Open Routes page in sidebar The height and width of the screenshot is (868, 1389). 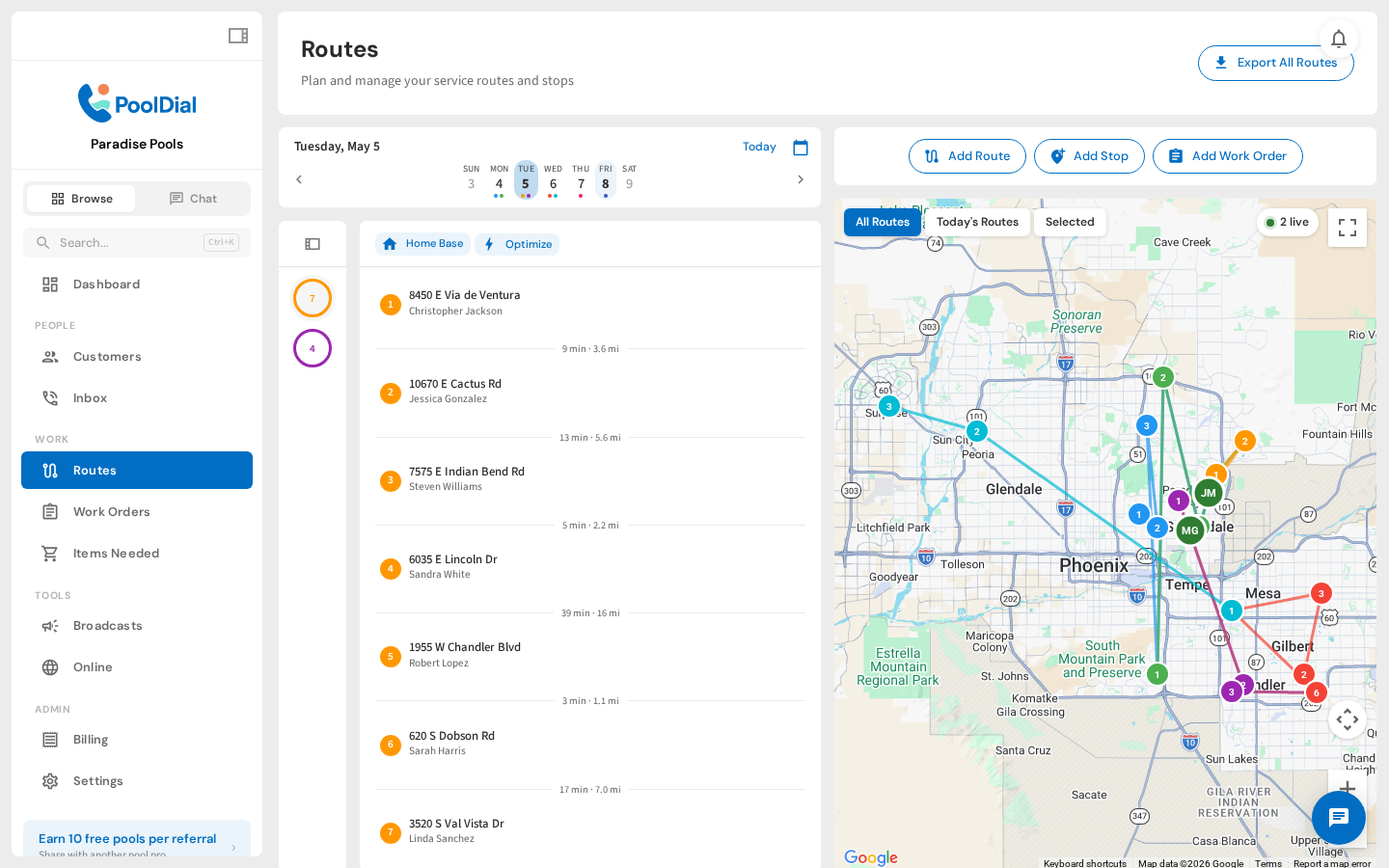click(x=137, y=471)
